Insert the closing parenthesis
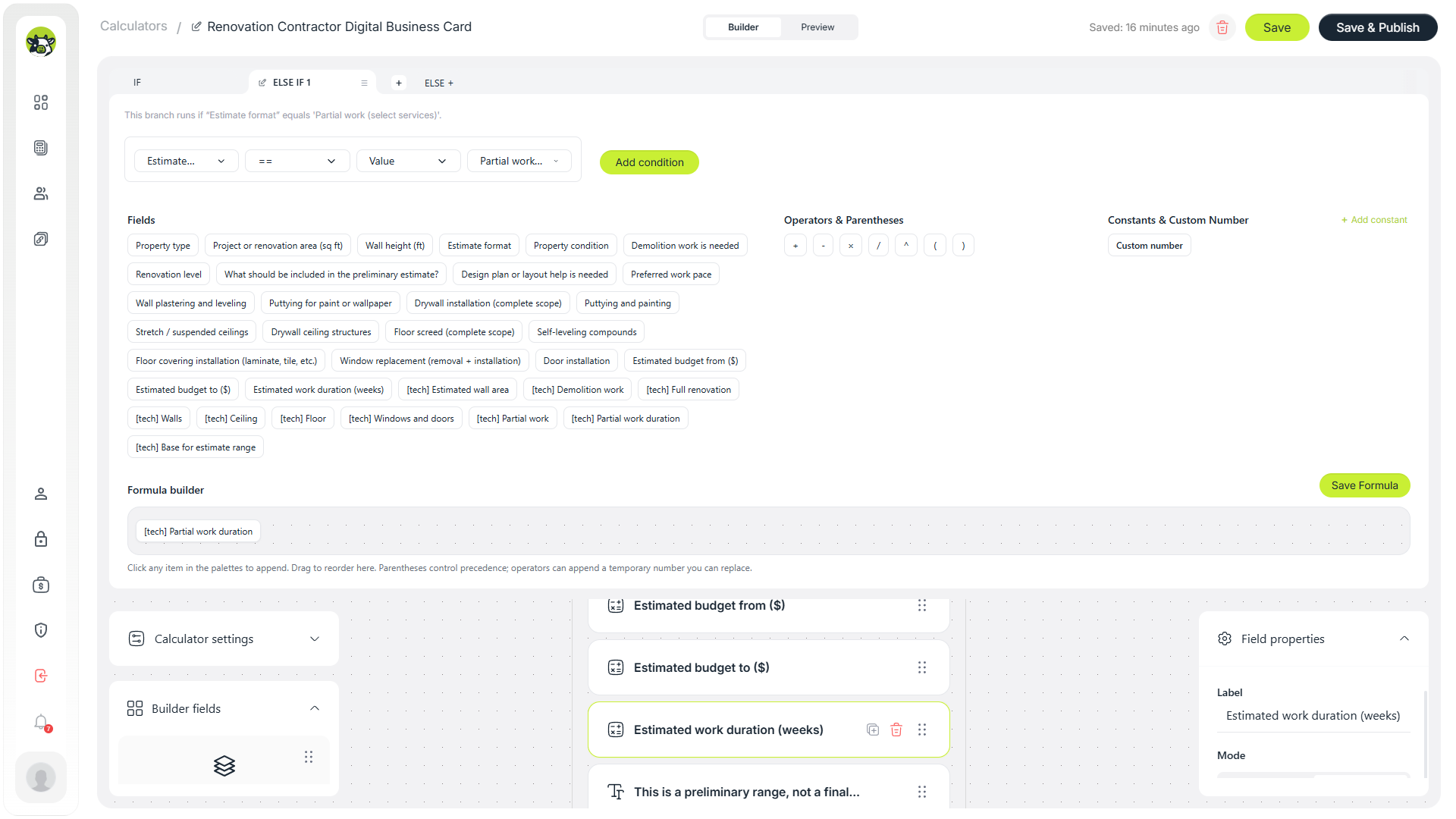The width and height of the screenshot is (1456, 819). tap(964, 246)
